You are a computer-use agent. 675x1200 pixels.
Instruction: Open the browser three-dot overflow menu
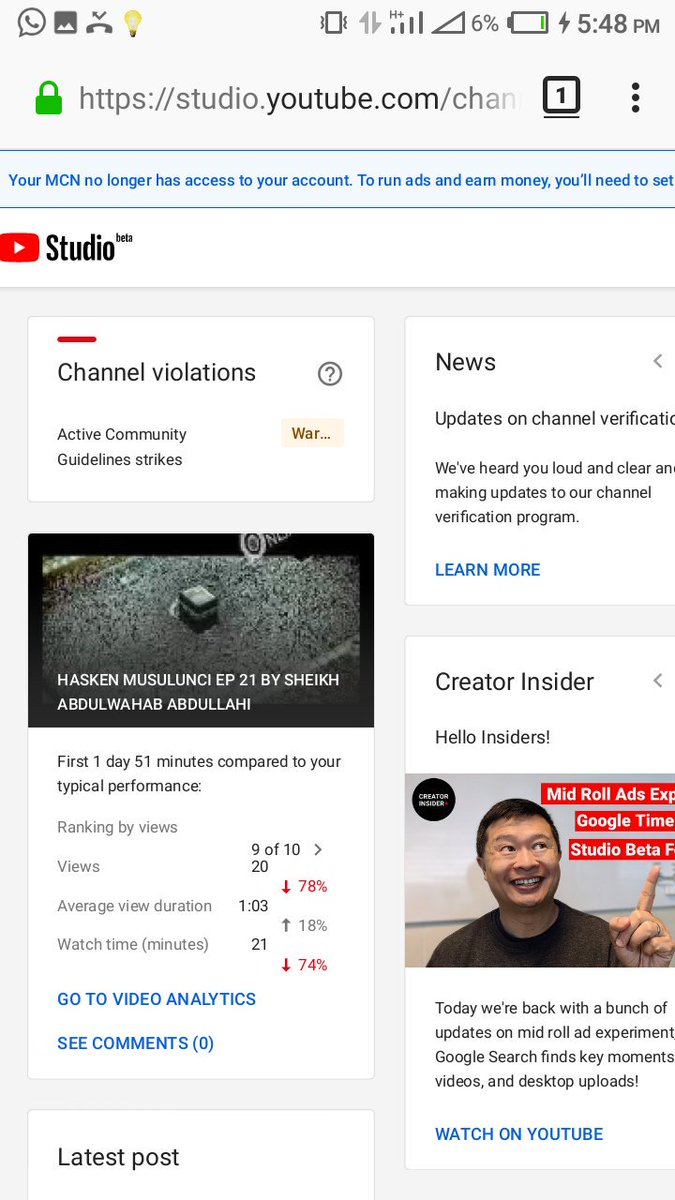click(x=635, y=98)
